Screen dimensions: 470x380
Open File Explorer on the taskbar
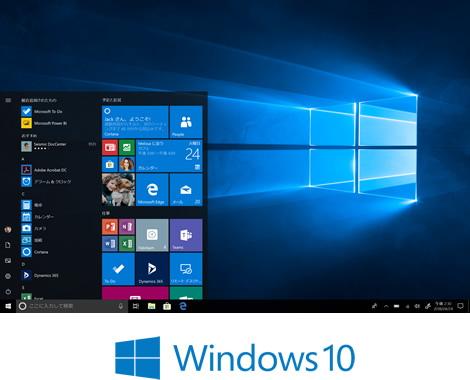(x=151, y=306)
